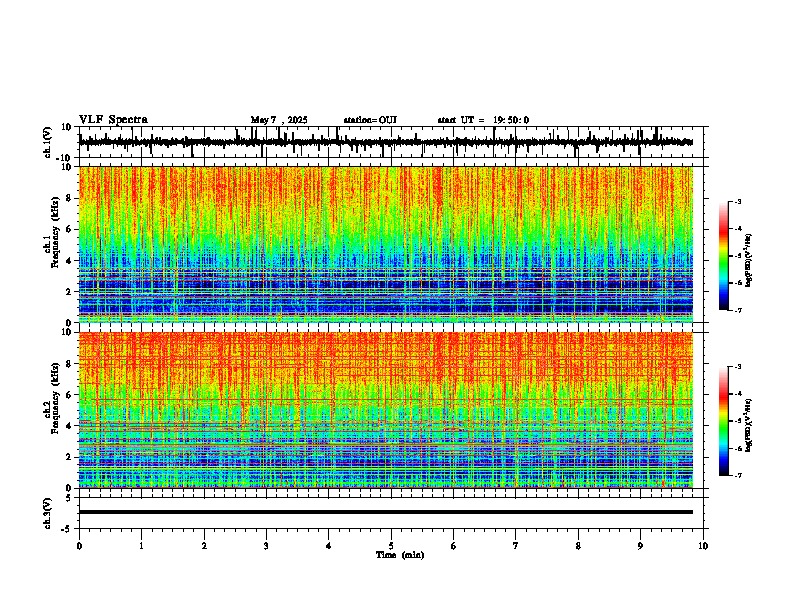792x612 pixels.
Task: Click the '5' tick label on time axis
Action: [x=391, y=546]
